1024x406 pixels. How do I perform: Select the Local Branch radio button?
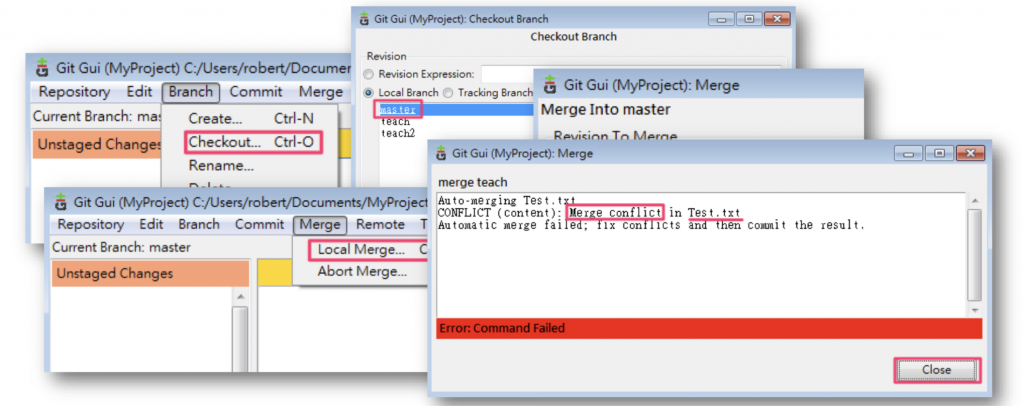click(x=370, y=93)
